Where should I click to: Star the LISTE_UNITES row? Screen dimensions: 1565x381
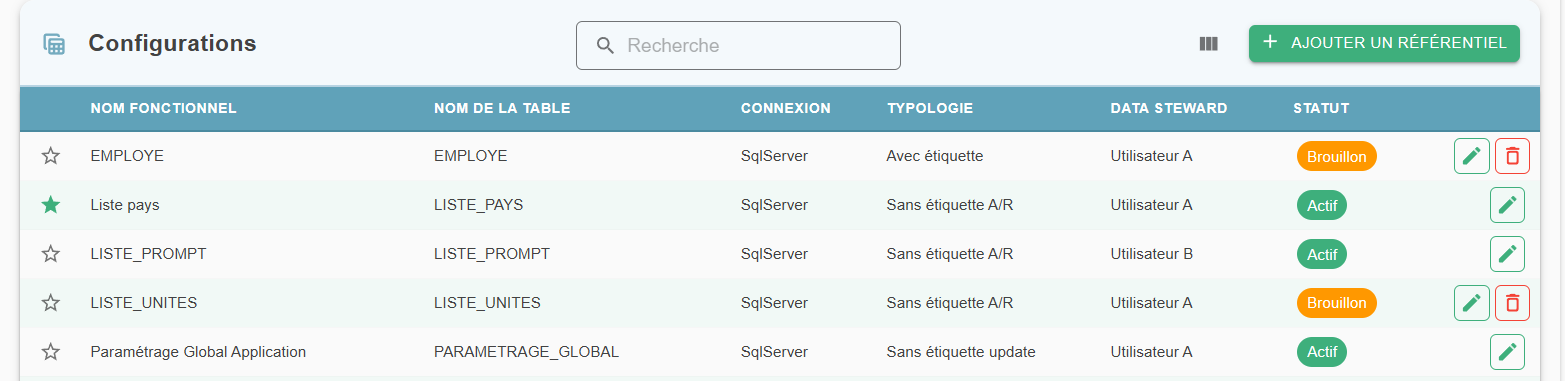[51, 302]
